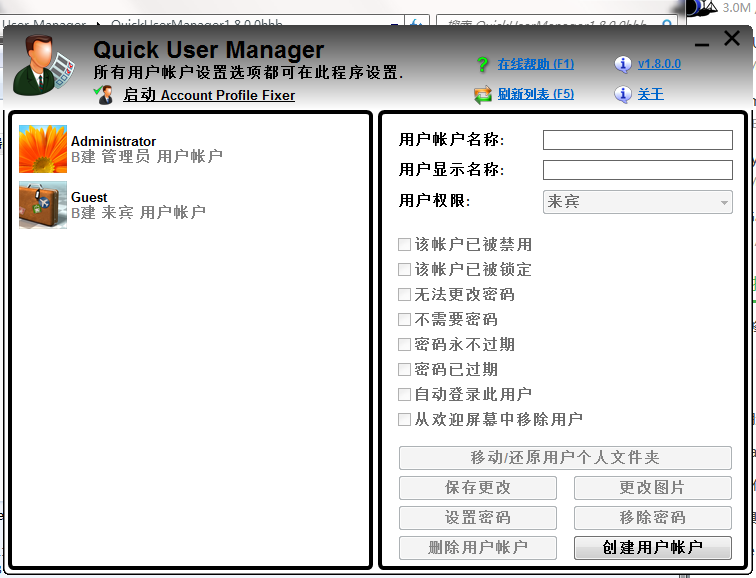The width and height of the screenshot is (756, 578).
Task: Select the Guest suitcase avatar
Action: pyautogui.click(x=43, y=205)
